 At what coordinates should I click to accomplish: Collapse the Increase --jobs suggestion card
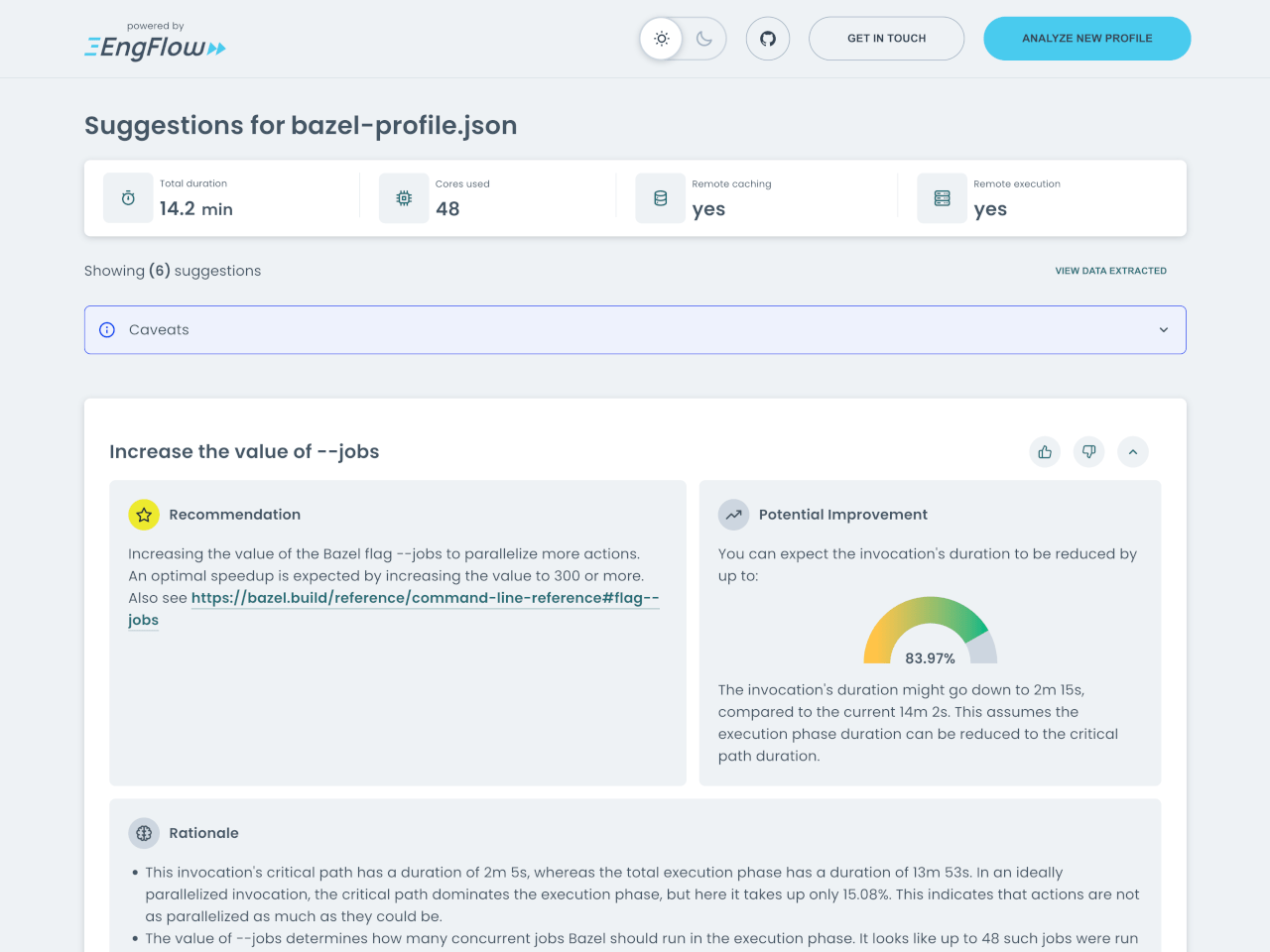click(1132, 451)
